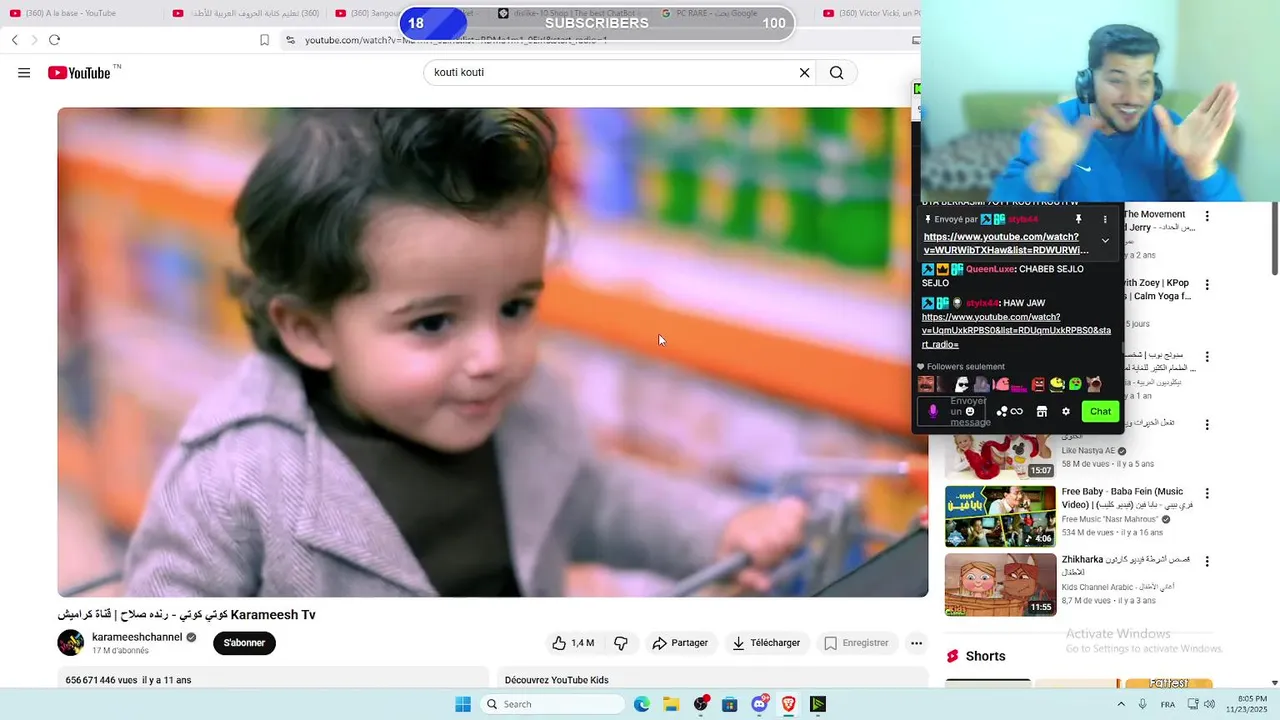Viewport: 1280px width, 720px height.
Task: Open pinned chat message options menu
Action: point(1105,219)
